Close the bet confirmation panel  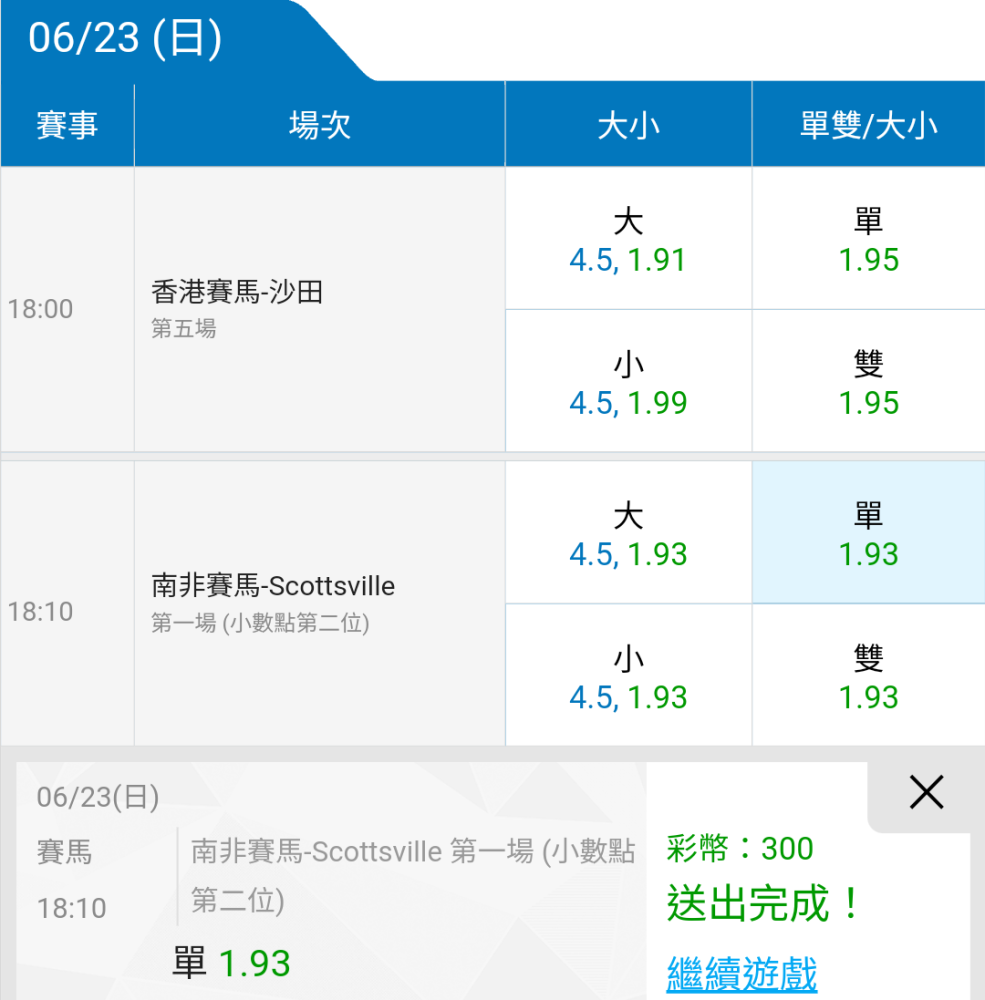926,793
